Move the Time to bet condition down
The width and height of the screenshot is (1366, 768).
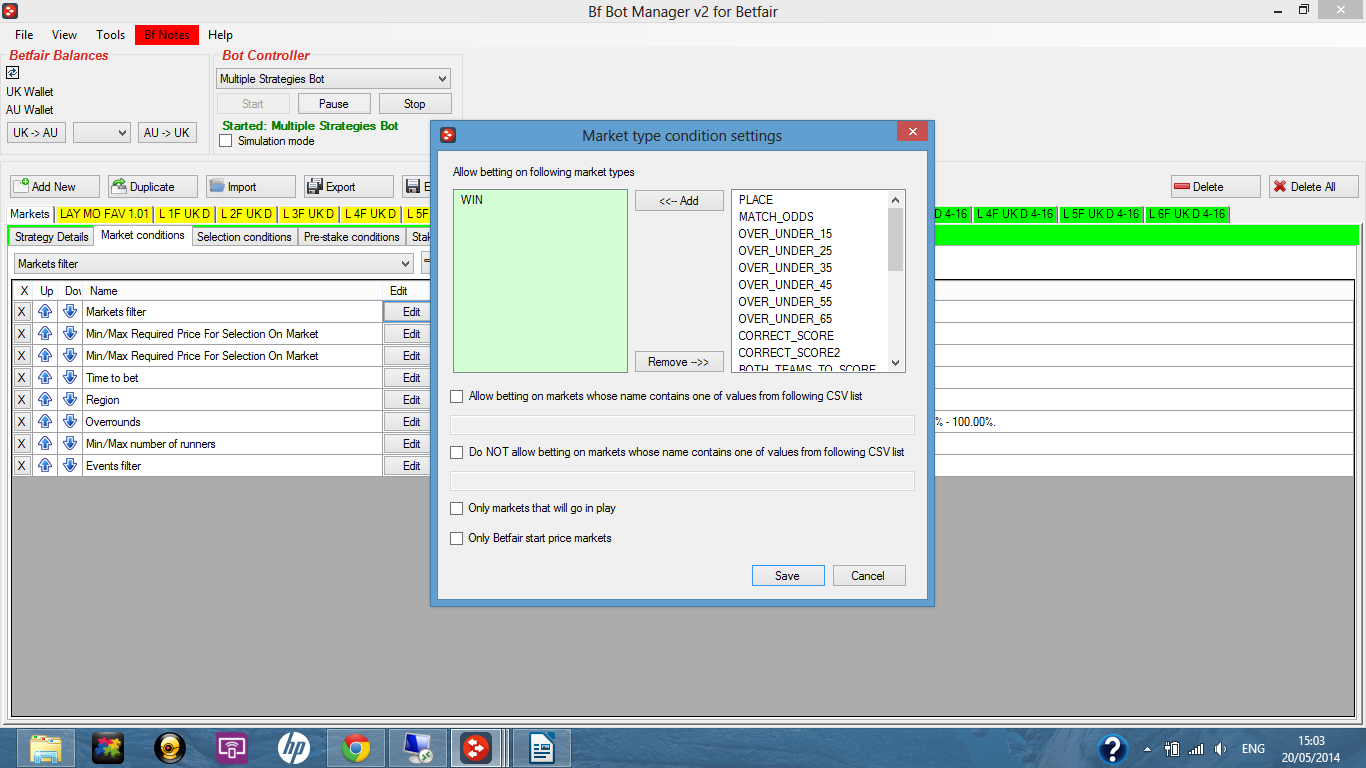[70, 378]
